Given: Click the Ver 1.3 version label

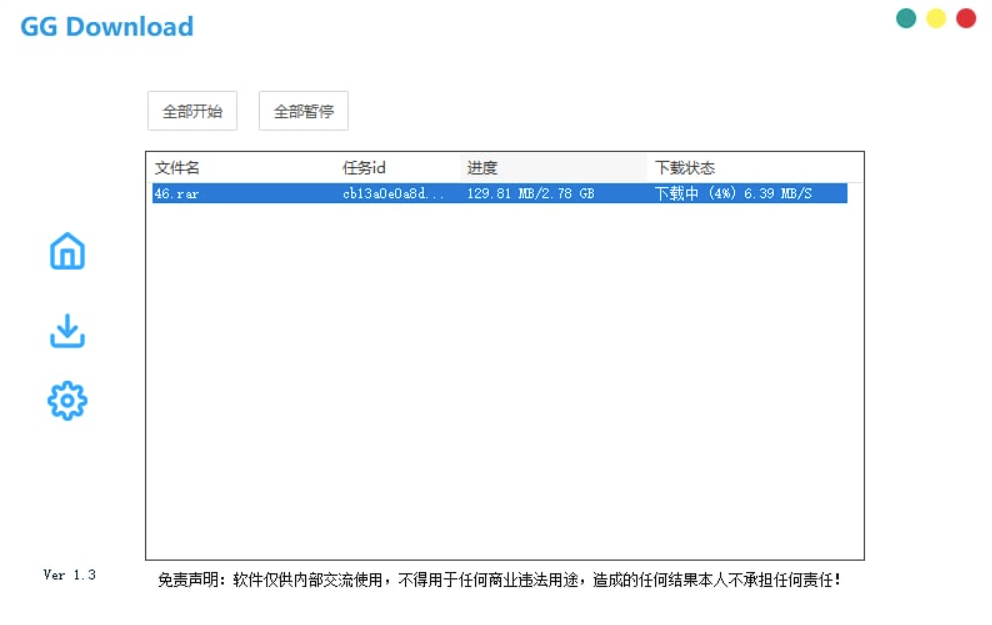Looking at the screenshot, I should click(70, 575).
